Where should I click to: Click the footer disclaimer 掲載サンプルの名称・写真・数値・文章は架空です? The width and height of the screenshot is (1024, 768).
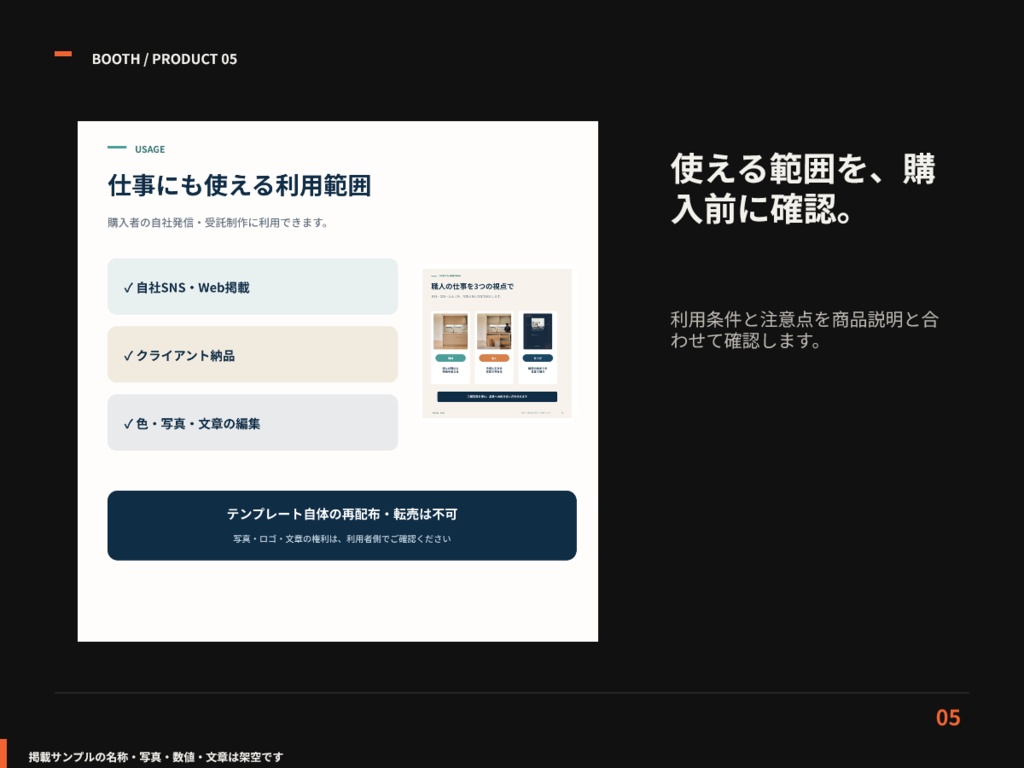[x=156, y=757]
